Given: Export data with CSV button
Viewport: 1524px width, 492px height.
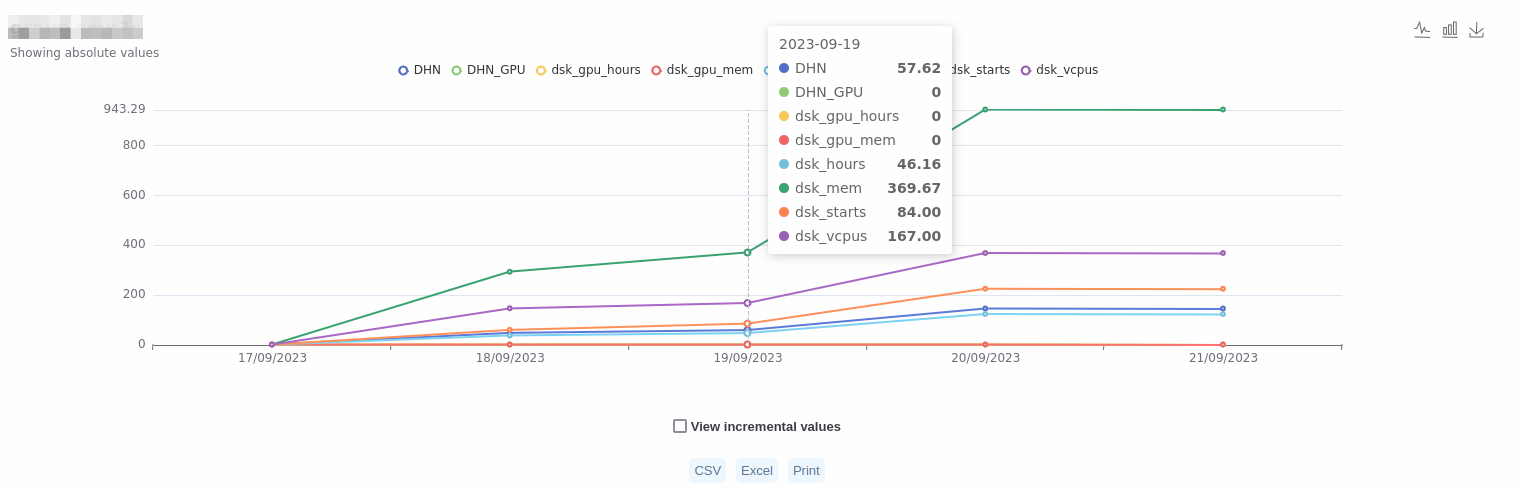Looking at the screenshot, I should [x=707, y=471].
